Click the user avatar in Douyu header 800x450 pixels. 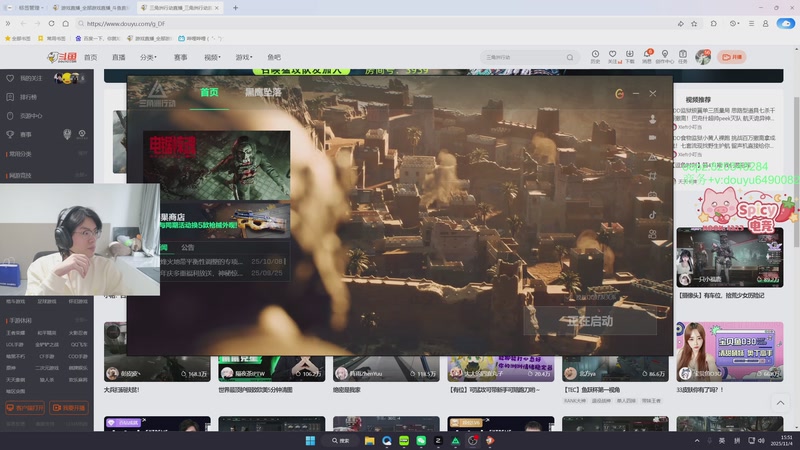pyautogui.click(x=703, y=57)
